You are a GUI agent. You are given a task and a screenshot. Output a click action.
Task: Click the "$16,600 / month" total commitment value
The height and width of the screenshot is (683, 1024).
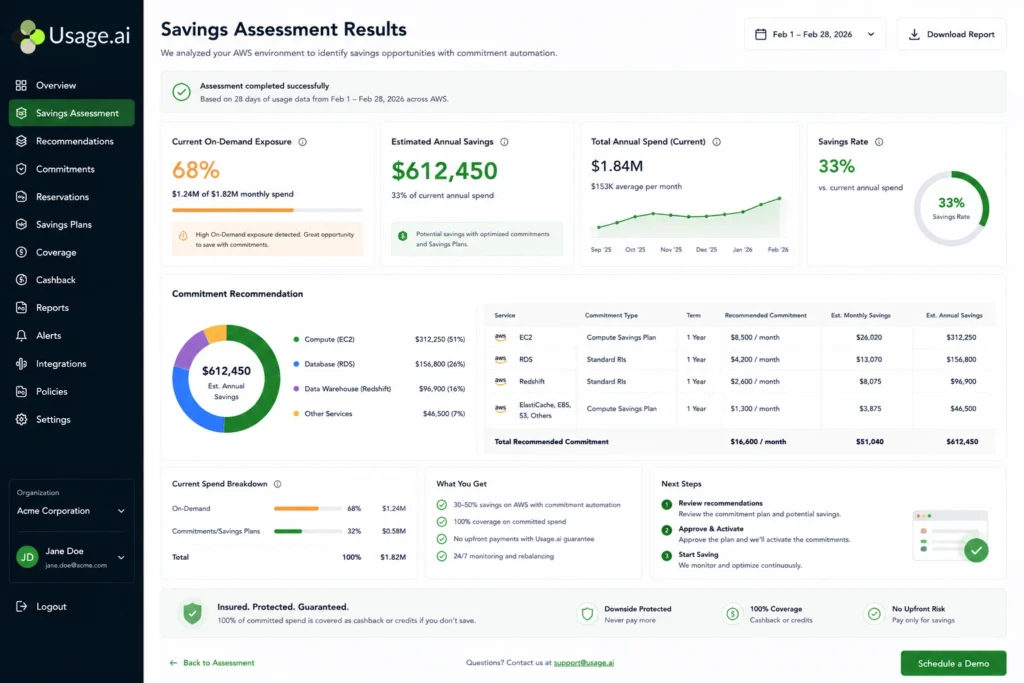point(758,442)
